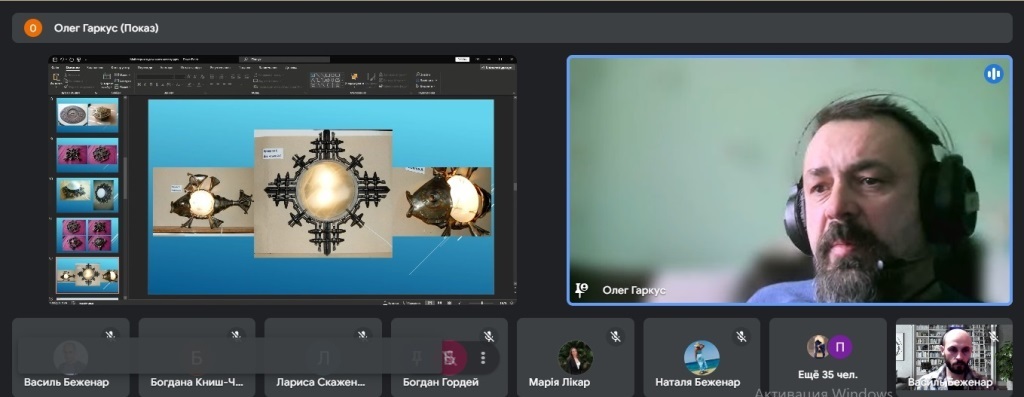Click the blue audio activity indicator on Олег Гаркус's video

(993, 74)
